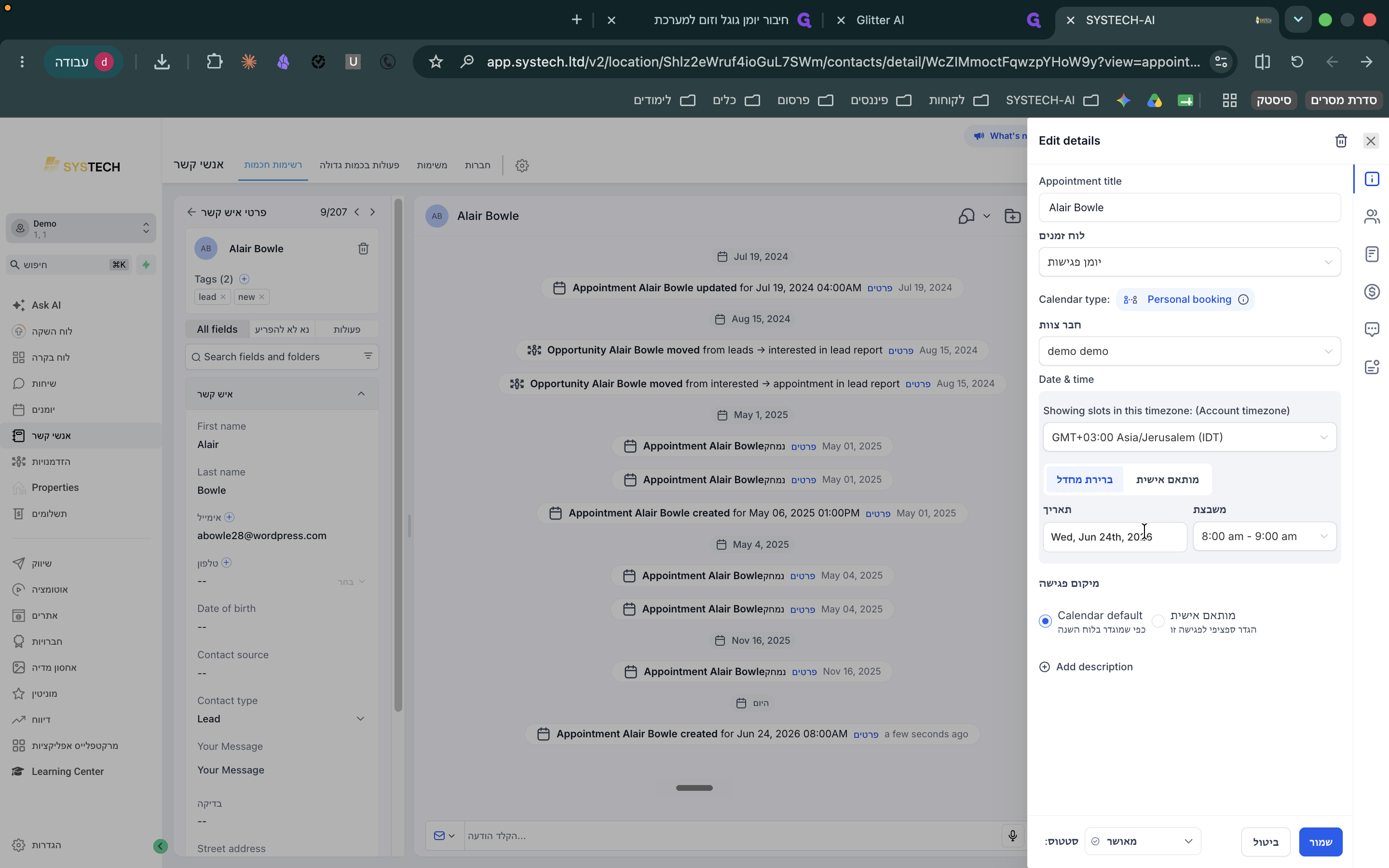Open Contact type Lead dropdown

click(x=281, y=719)
